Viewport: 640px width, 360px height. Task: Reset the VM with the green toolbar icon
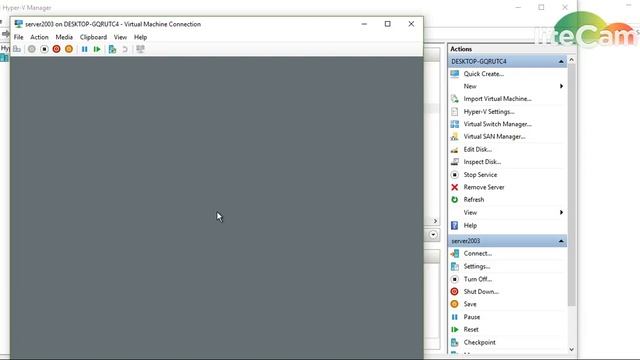tap(97, 49)
